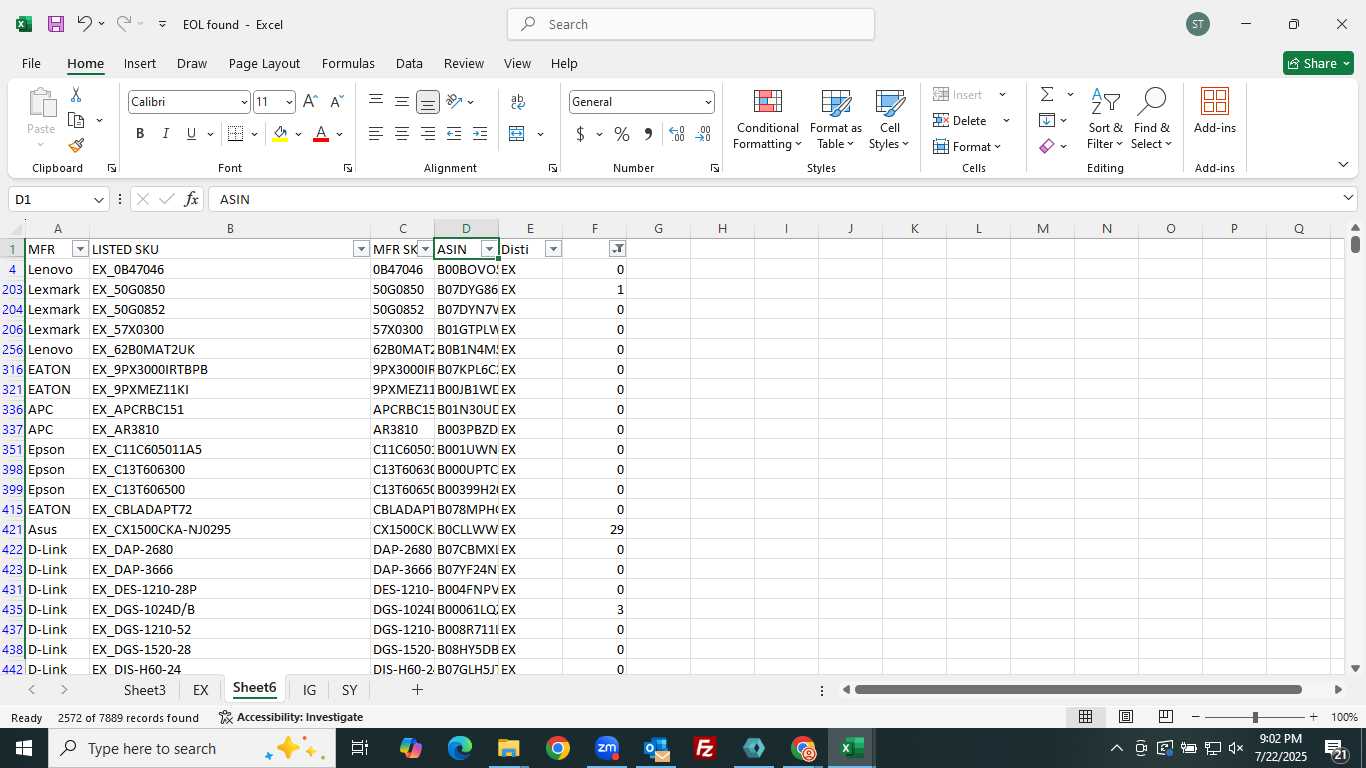Open the font size dropdown

point(289,102)
